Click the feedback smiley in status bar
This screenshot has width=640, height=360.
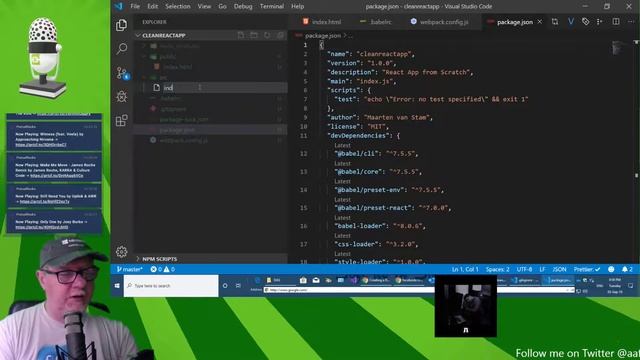point(611,269)
